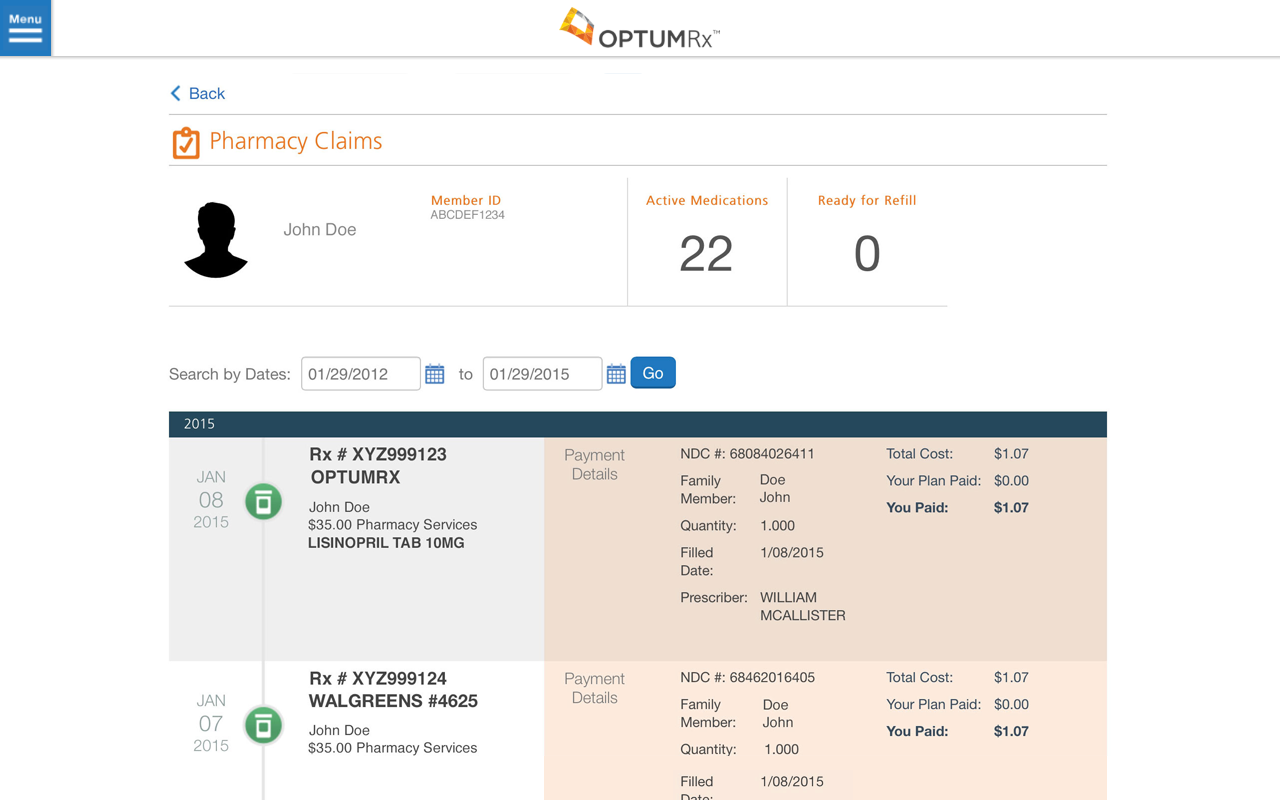Open the start date calendar picker
Screen dimensions: 1280x800
(x=435, y=374)
